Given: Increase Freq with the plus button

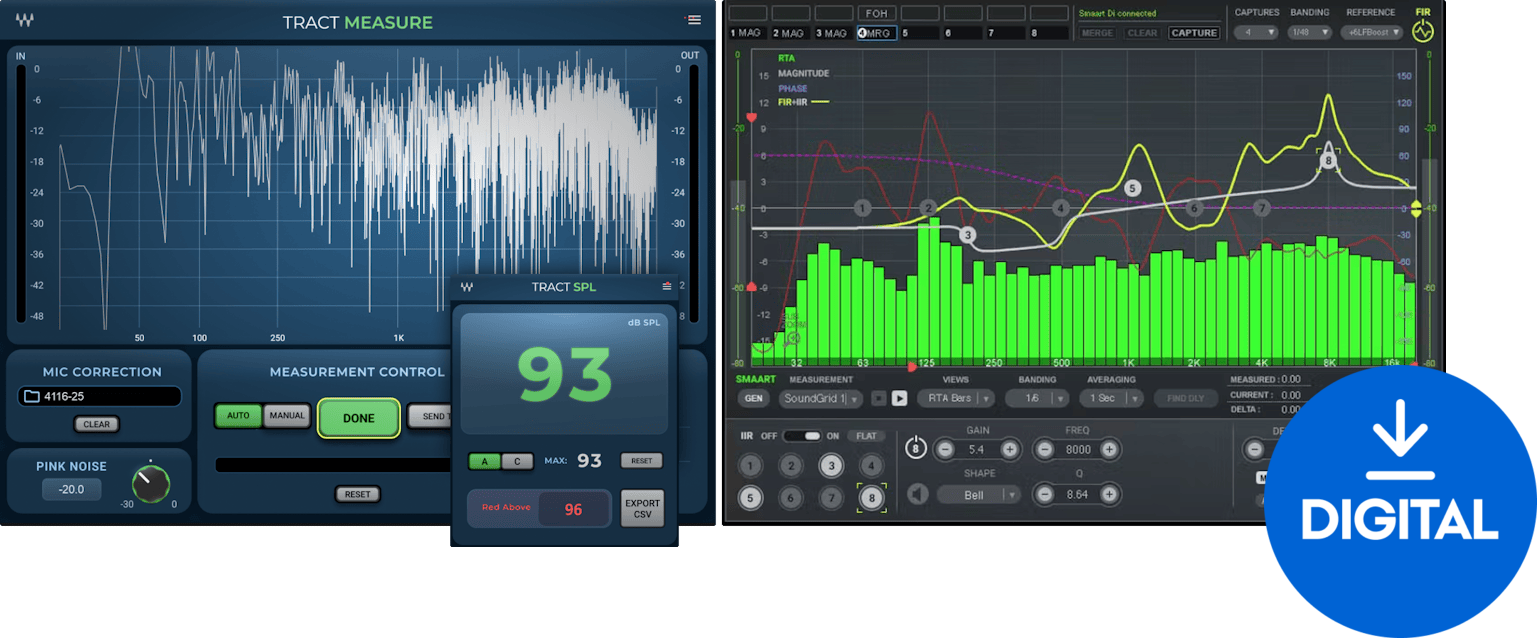Looking at the screenshot, I should 1109,450.
